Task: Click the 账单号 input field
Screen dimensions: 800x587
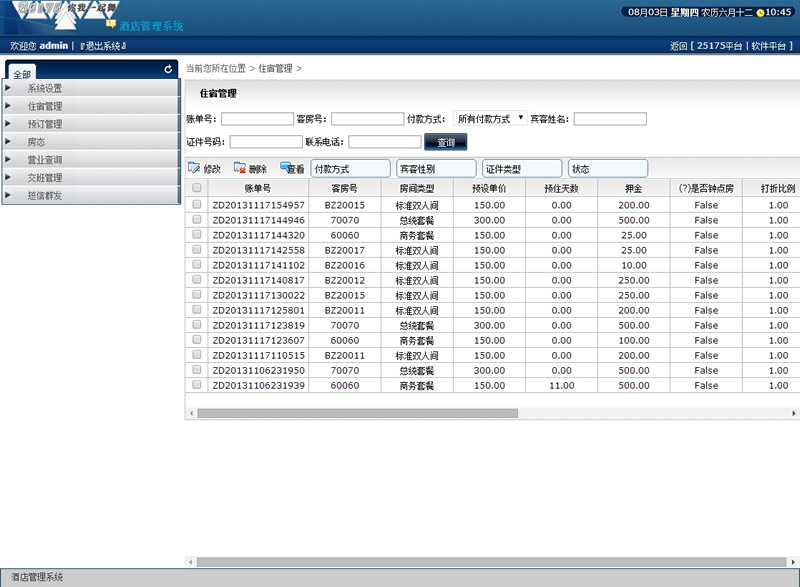Action: click(x=257, y=119)
